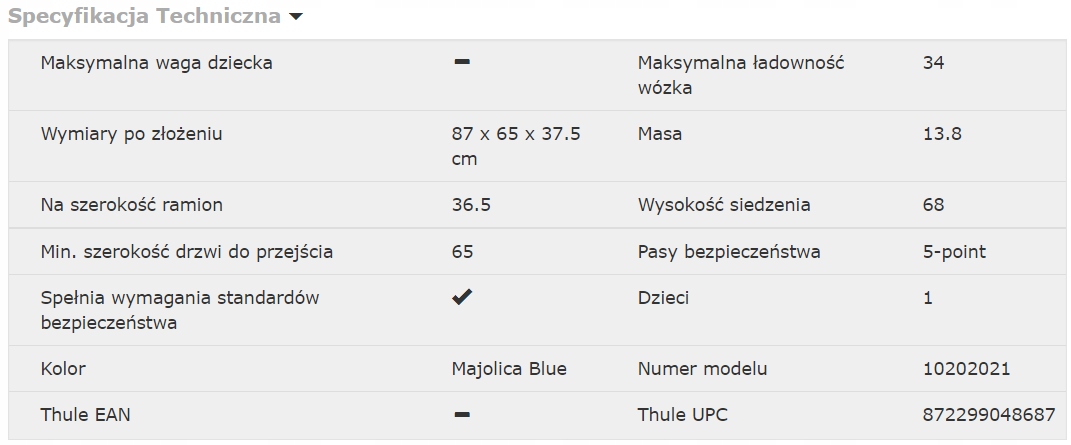Click the dash icon beside Maksymalna waga dziecka
This screenshot has width=1071, height=445.
point(461,62)
